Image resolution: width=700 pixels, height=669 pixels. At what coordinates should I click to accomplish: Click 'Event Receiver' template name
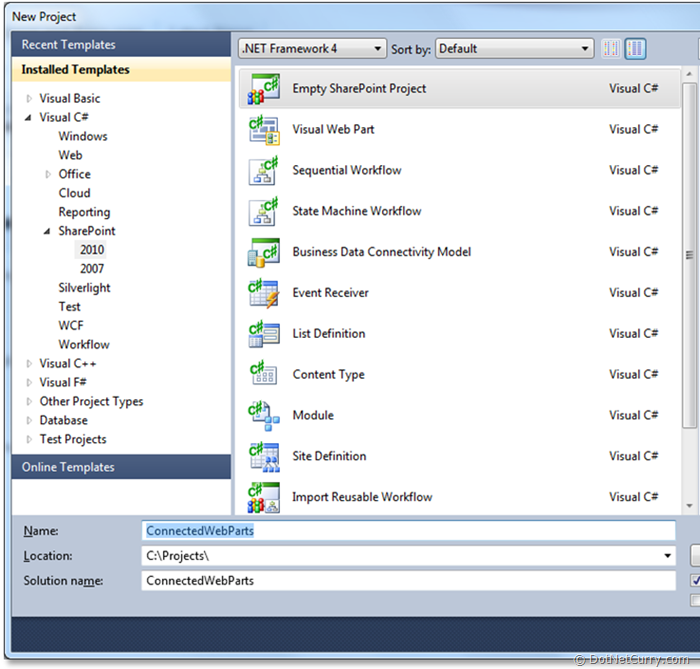click(x=331, y=293)
